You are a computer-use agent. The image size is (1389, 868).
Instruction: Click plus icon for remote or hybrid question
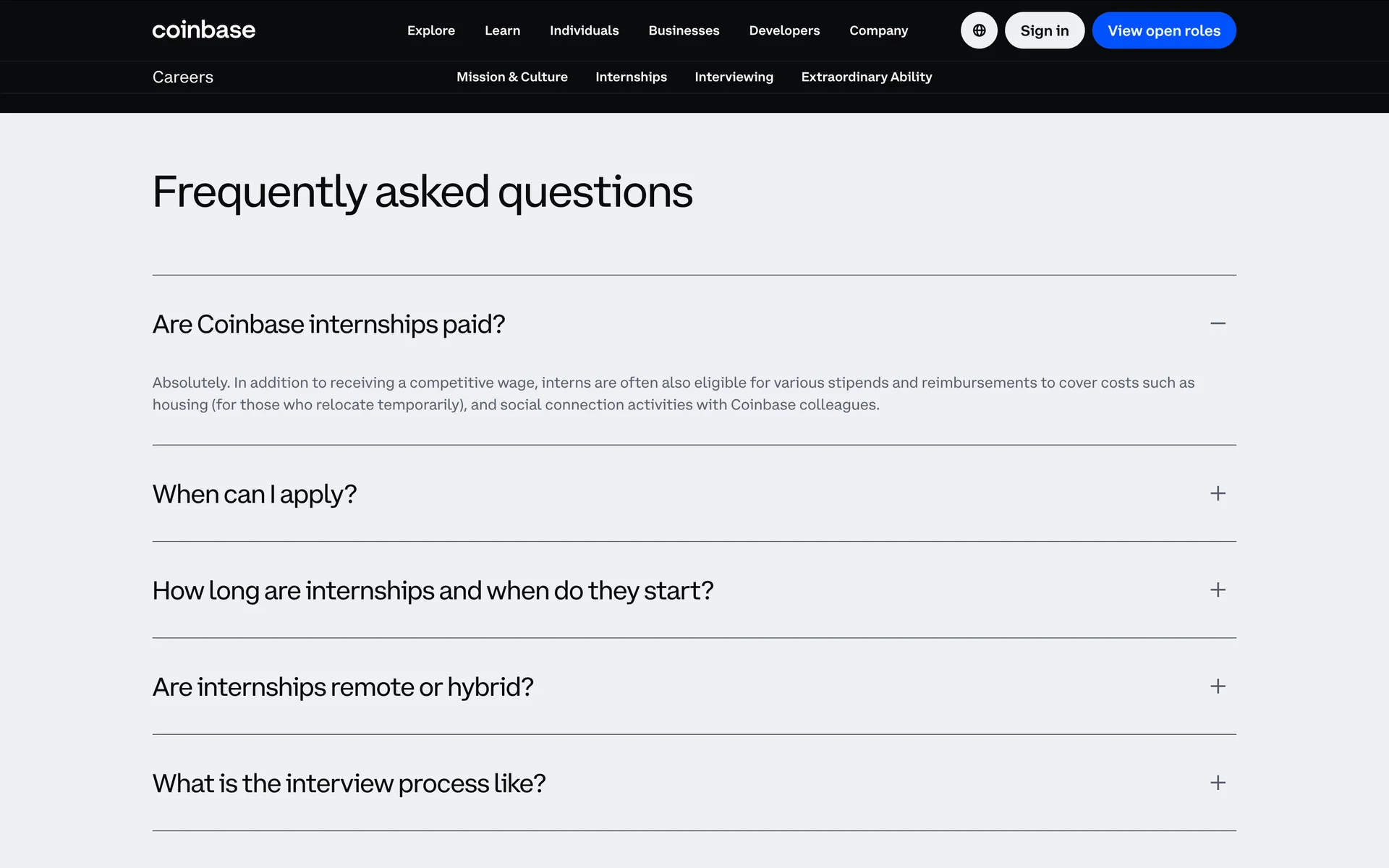(x=1218, y=686)
